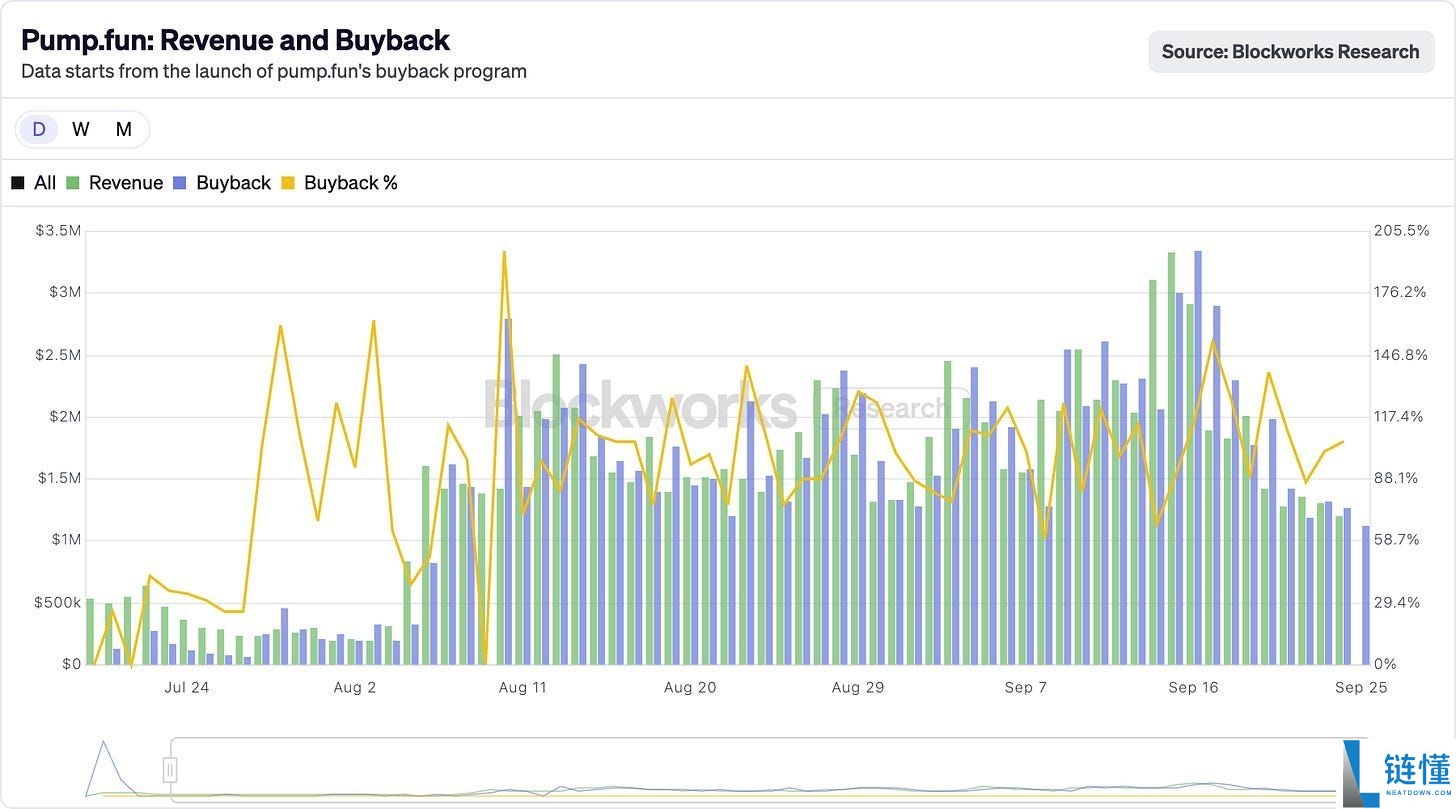1456x809 pixels.
Task: Toggle the Revenue legend series
Action: click(115, 183)
